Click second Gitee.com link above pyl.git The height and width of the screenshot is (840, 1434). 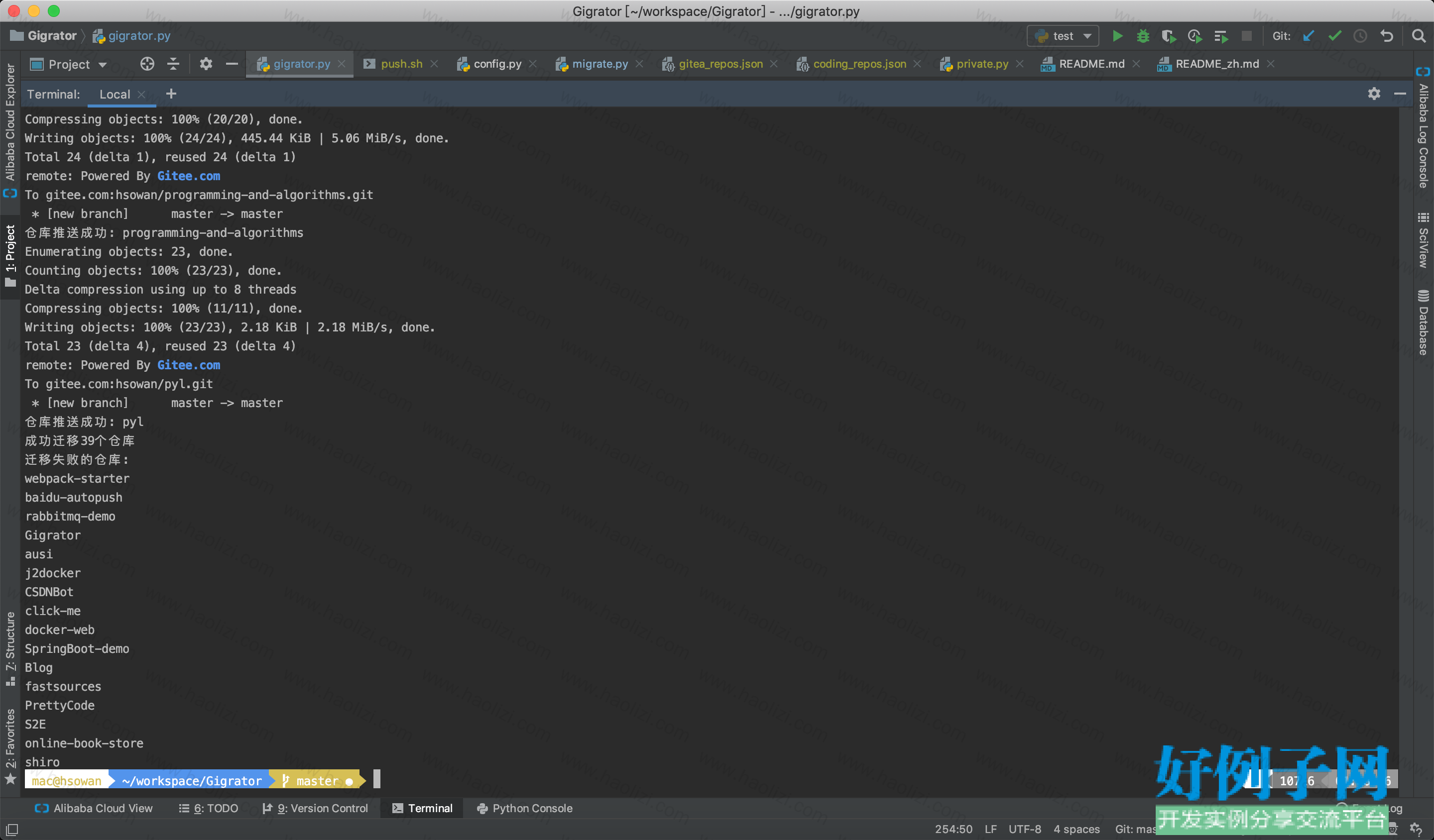188,365
